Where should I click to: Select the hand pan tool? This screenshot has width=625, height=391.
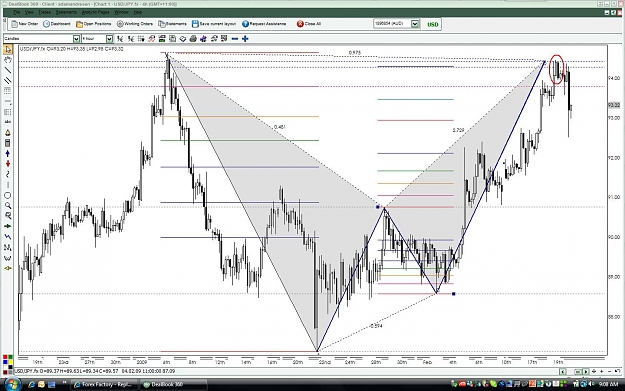coord(8,60)
